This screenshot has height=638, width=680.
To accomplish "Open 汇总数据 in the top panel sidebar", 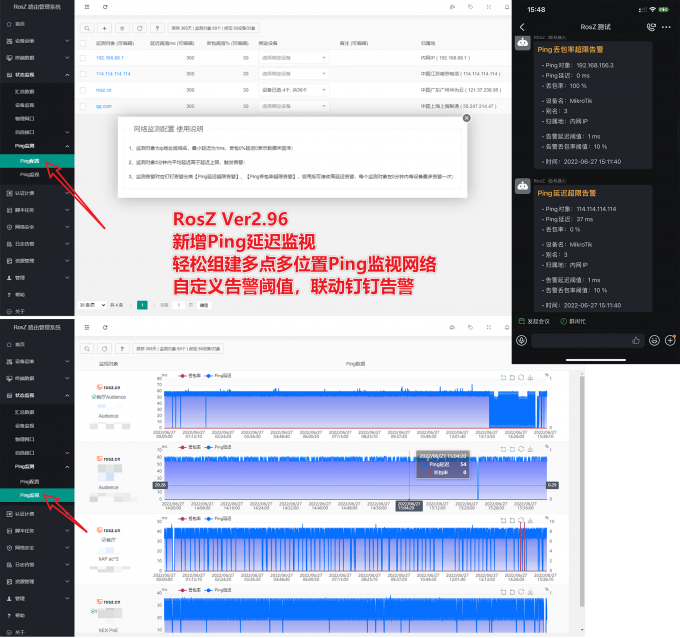I will click(x=25, y=92).
